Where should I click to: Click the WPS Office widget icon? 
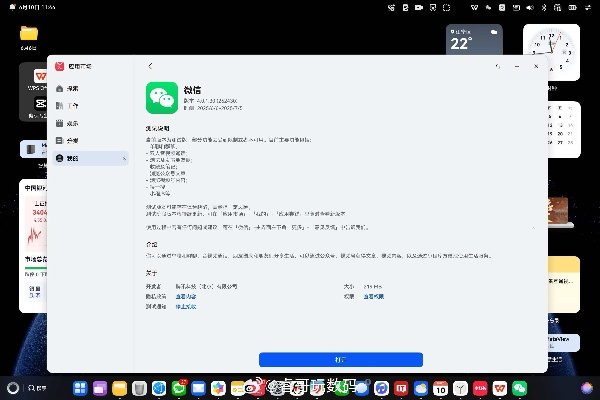pos(41,76)
